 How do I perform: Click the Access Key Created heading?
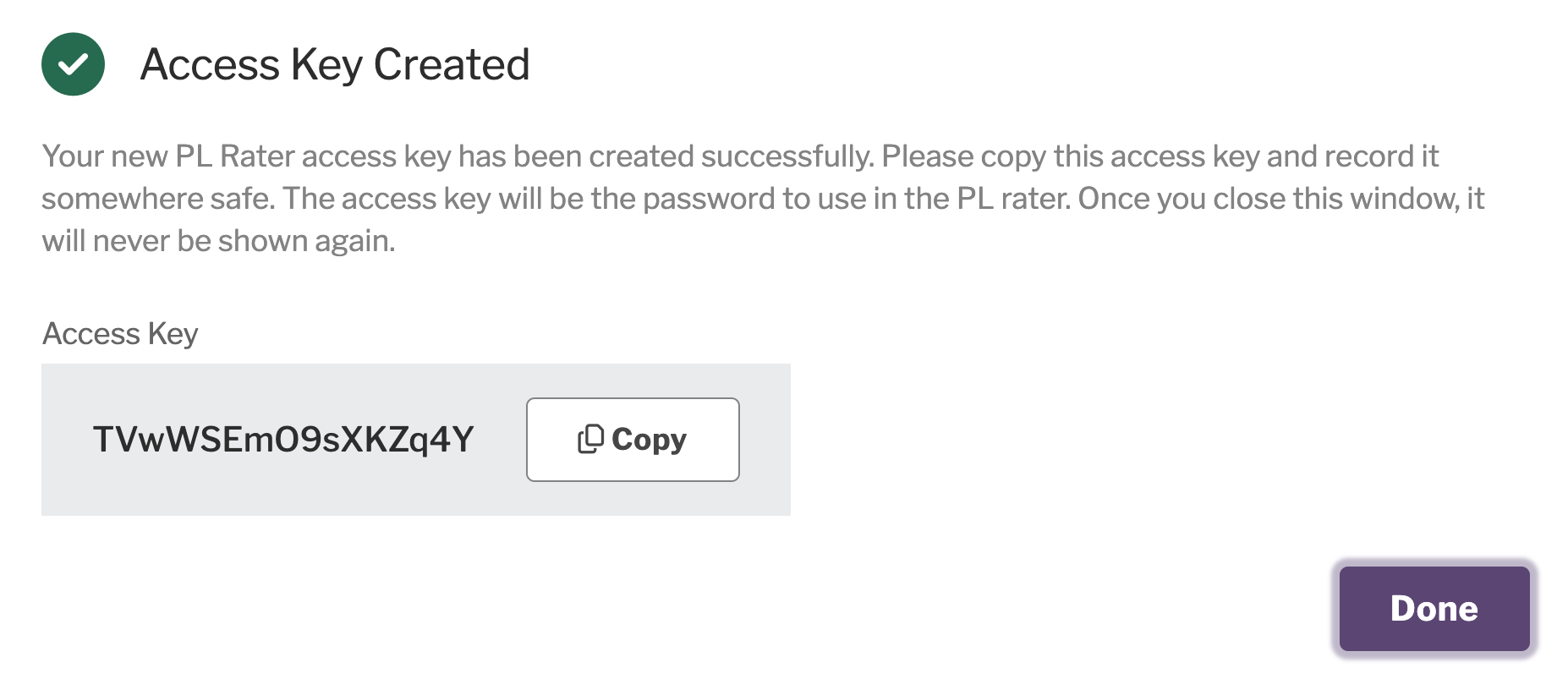coord(335,65)
